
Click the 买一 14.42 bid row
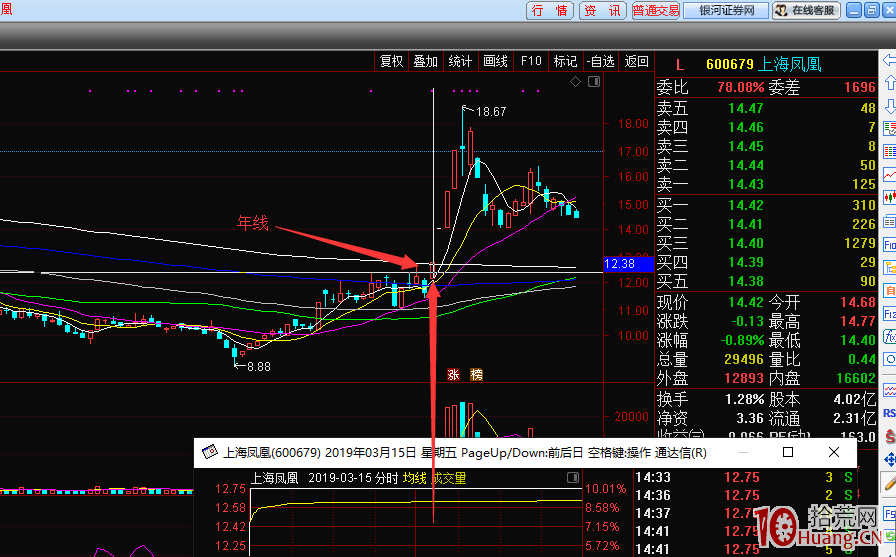[x=766, y=205]
